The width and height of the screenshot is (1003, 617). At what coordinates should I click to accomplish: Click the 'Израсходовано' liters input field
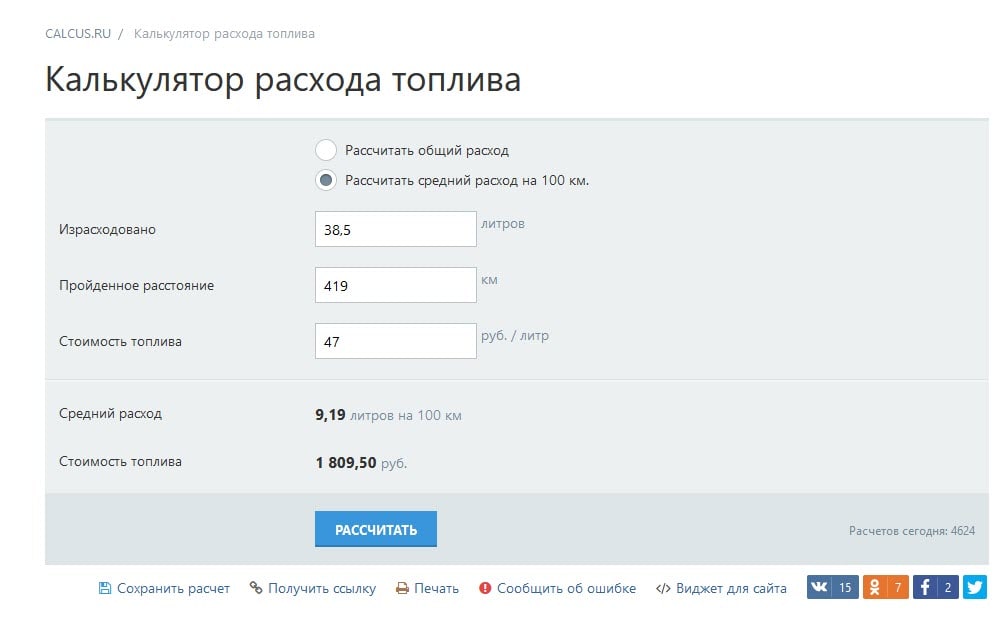395,229
